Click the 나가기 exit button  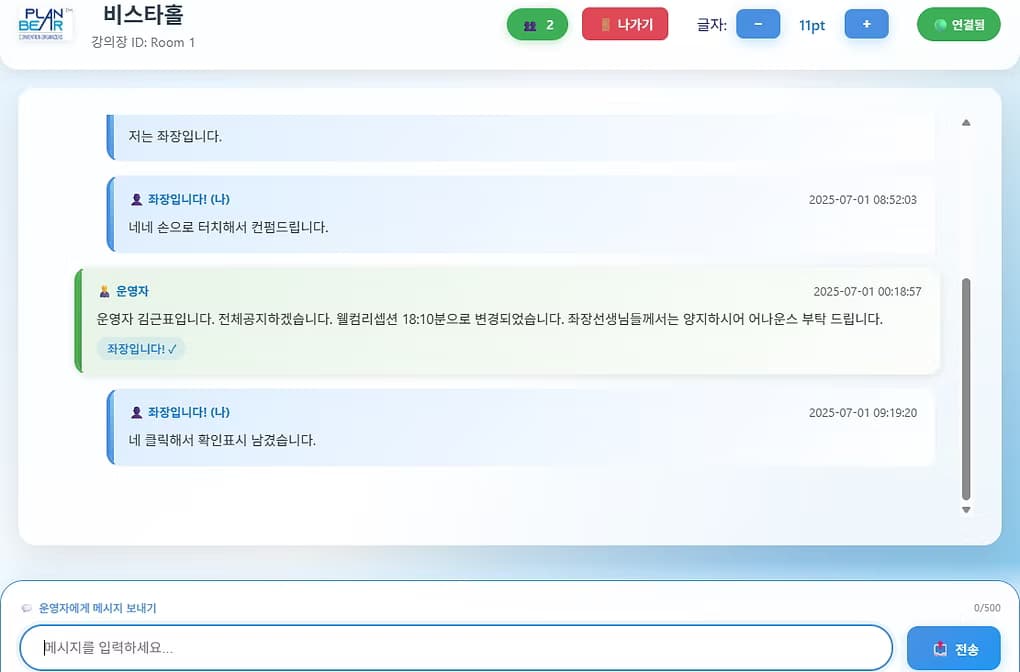(624, 24)
